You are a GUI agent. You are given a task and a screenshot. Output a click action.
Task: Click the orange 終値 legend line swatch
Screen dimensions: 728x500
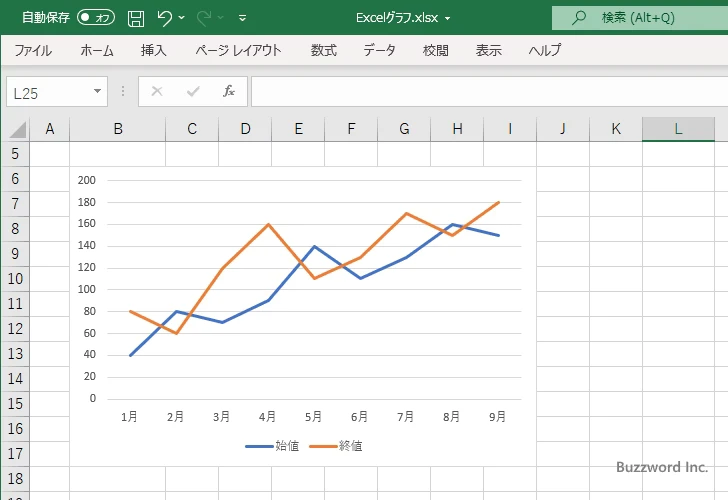pyautogui.click(x=323, y=447)
